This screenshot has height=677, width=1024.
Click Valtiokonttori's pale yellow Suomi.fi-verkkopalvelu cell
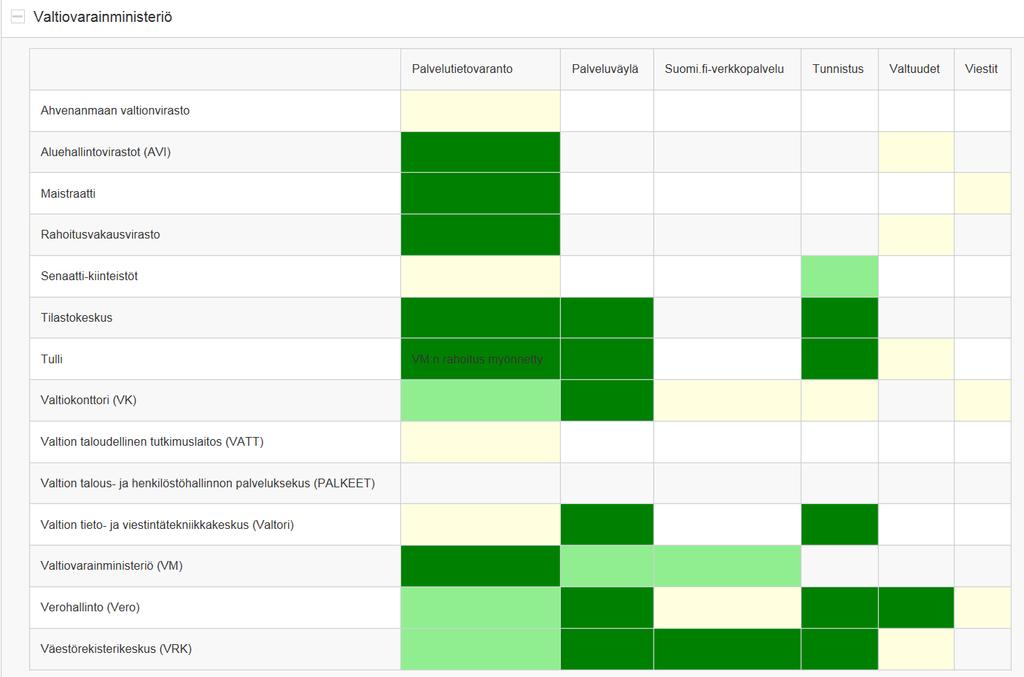728,400
